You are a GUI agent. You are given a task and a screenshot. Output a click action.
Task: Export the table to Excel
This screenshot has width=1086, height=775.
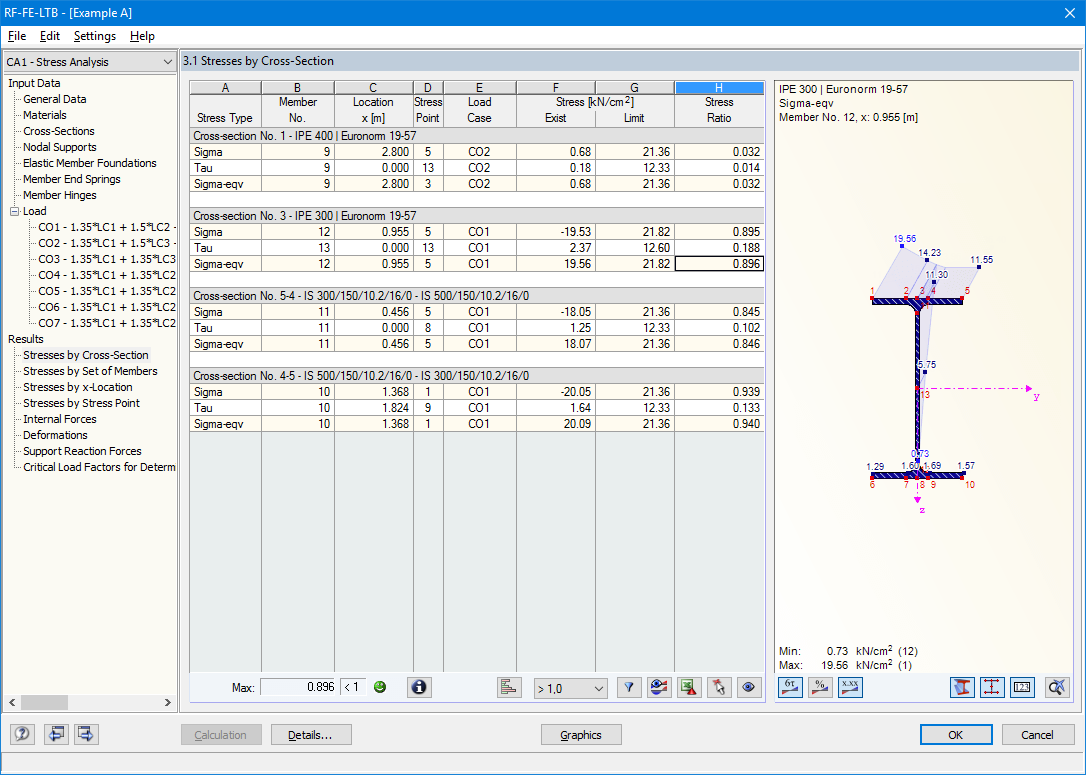point(689,688)
